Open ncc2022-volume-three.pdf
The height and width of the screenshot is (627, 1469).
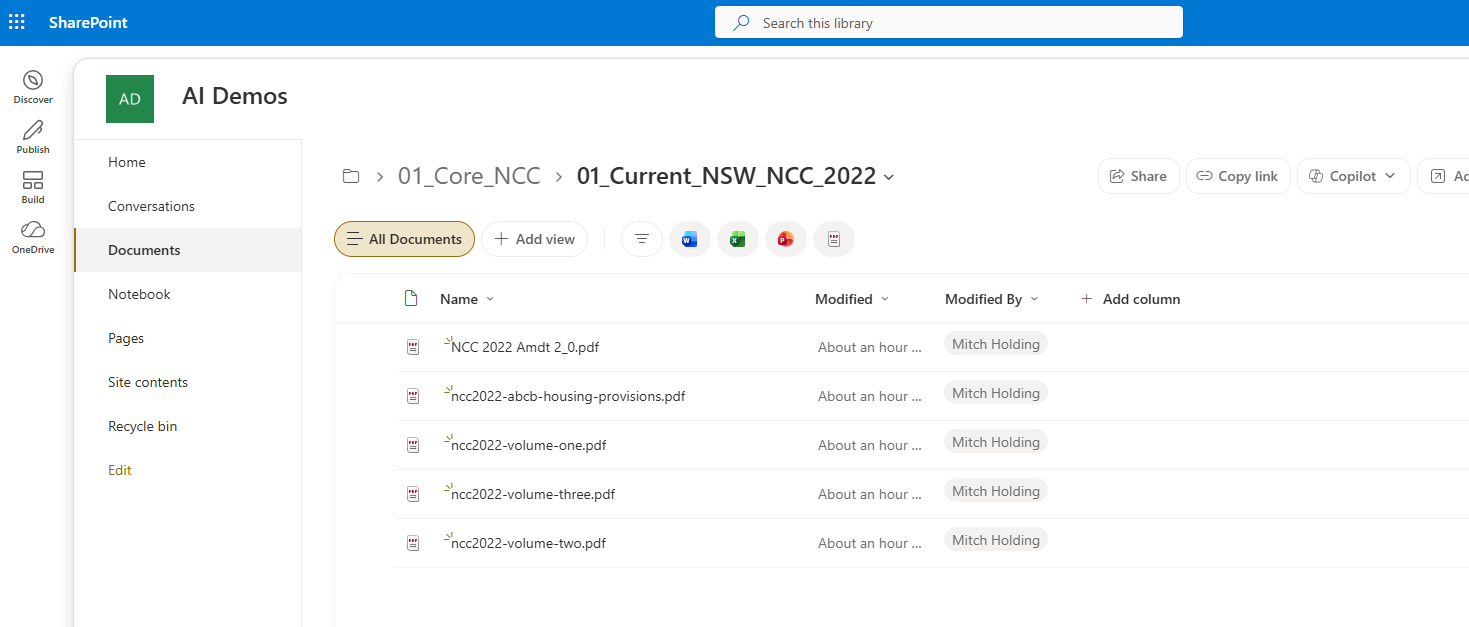tap(533, 494)
